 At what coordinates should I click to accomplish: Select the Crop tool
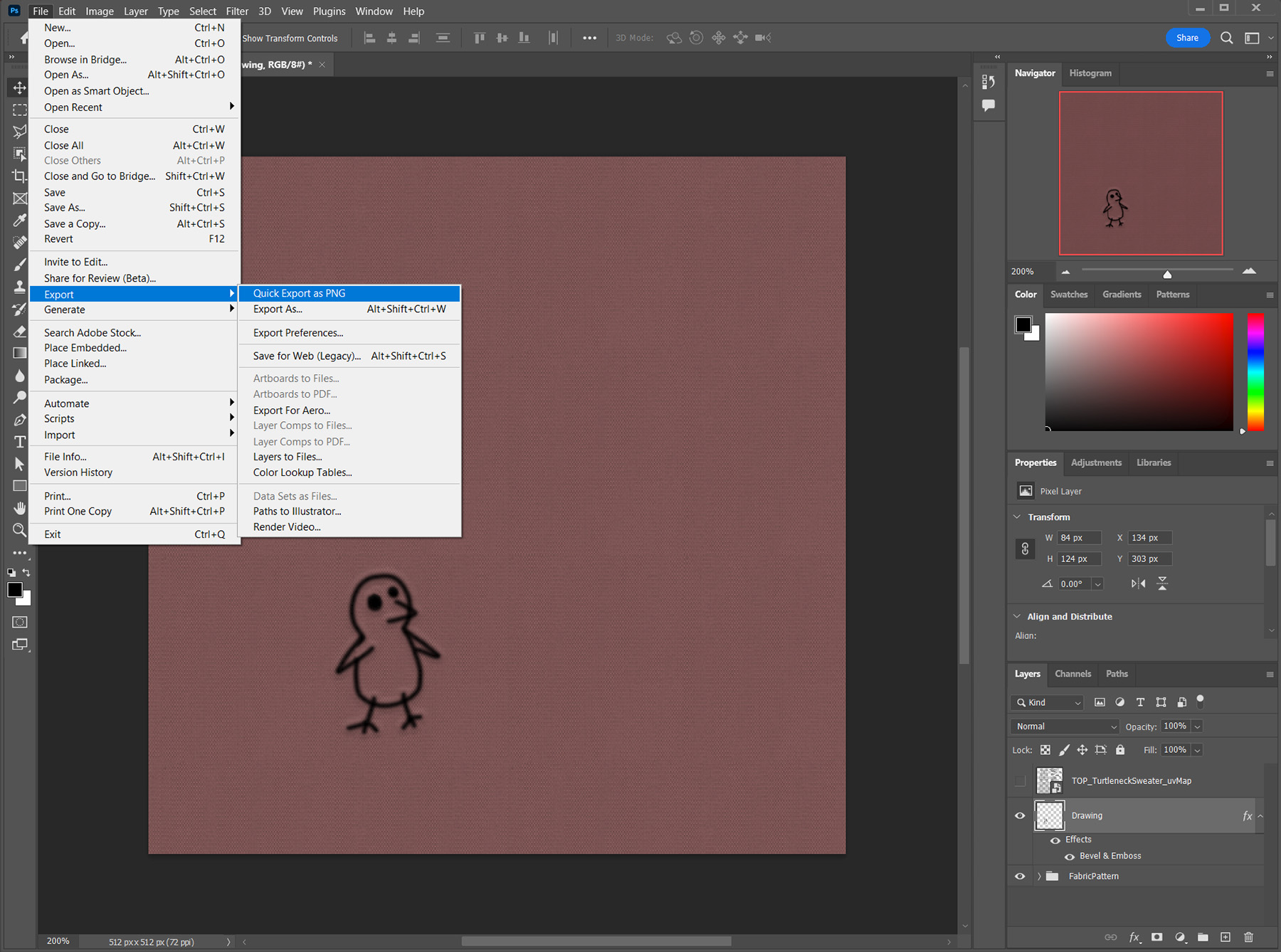point(19,176)
